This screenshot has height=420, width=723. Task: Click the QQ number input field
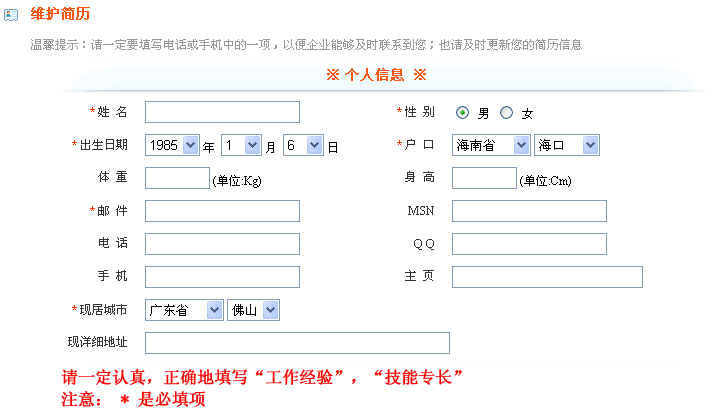pos(529,244)
